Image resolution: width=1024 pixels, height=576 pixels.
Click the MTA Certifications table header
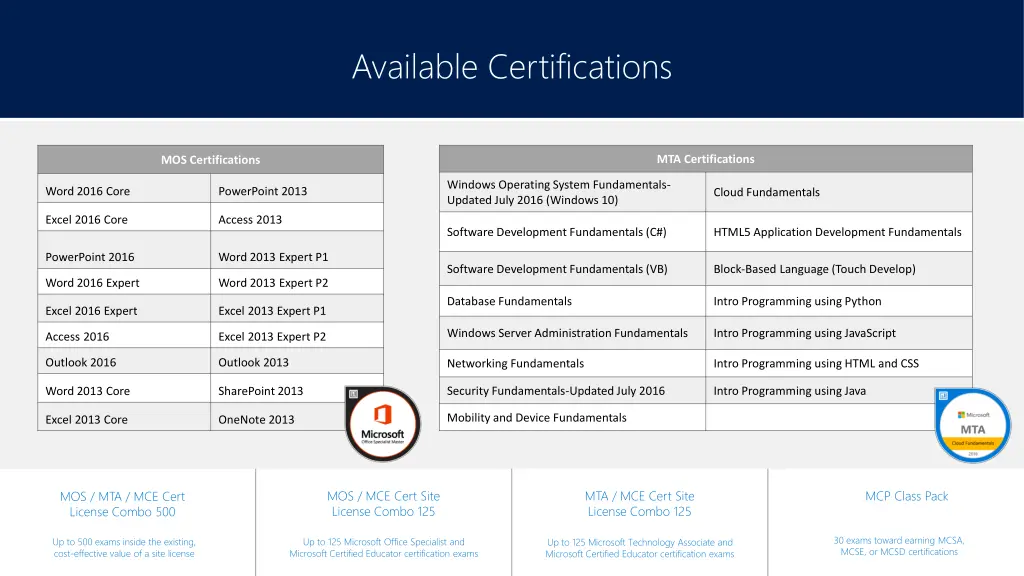705,159
